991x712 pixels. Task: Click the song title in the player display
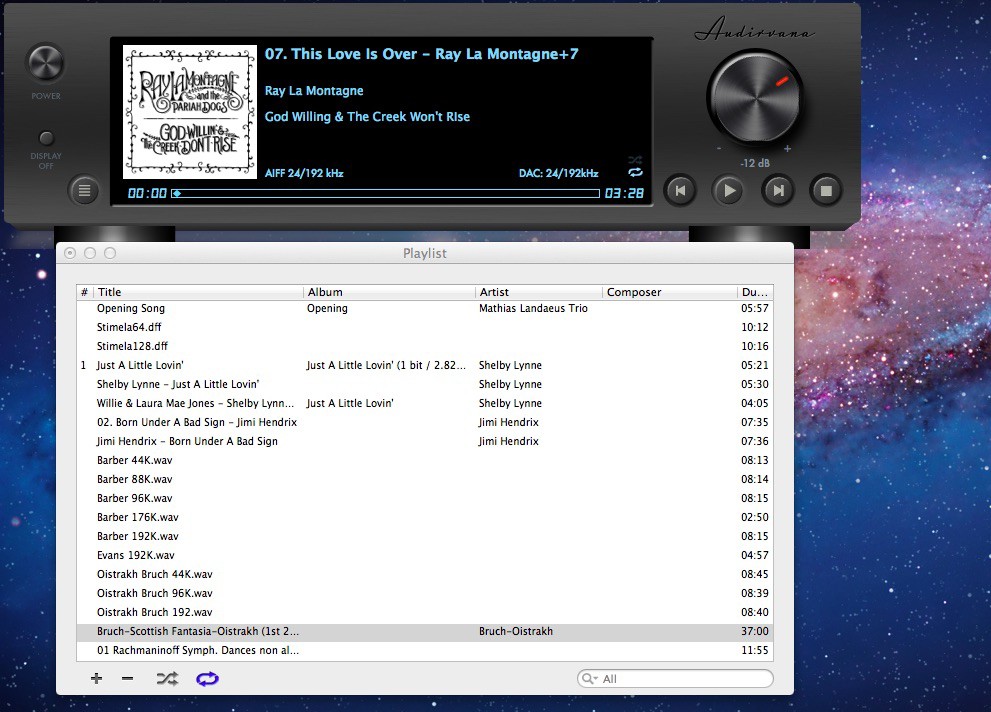point(422,54)
